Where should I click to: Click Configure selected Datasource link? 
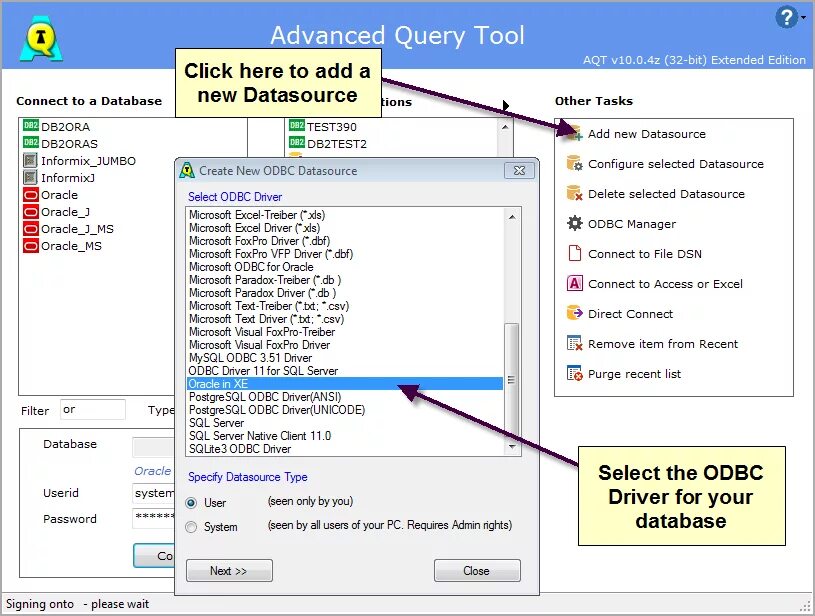pyautogui.click(x=676, y=164)
